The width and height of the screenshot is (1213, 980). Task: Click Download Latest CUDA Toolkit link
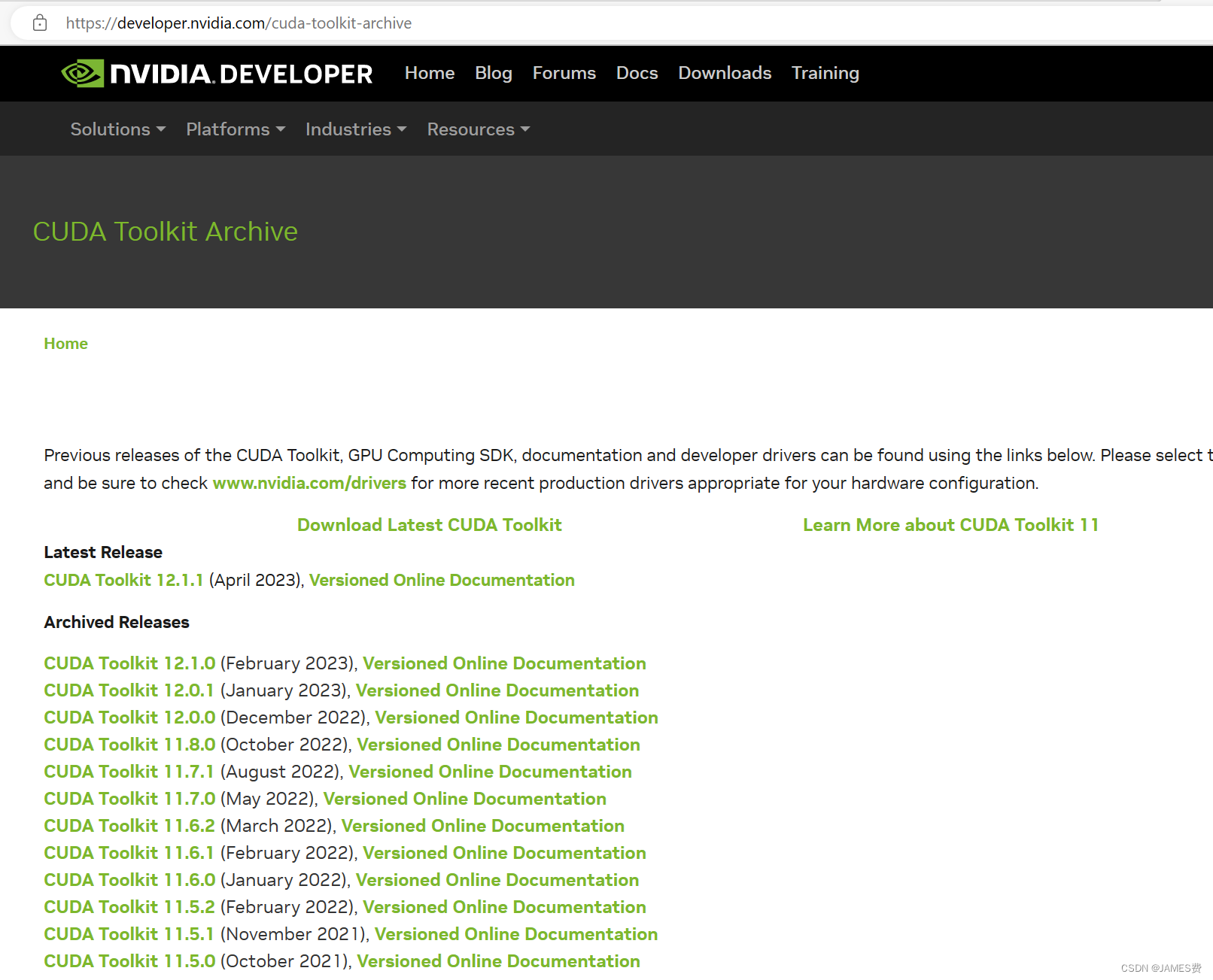(x=430, y=525)
